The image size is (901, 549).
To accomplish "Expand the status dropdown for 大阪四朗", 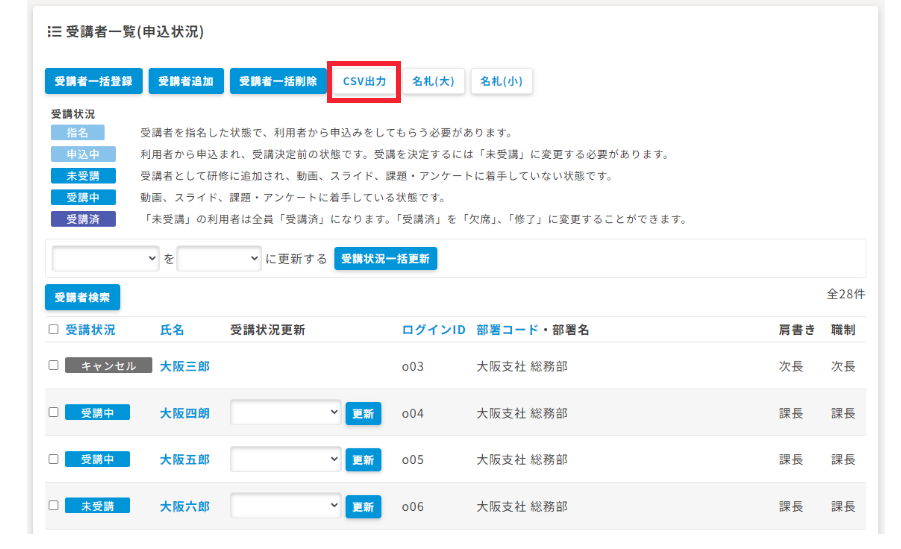I will (286, 413).
